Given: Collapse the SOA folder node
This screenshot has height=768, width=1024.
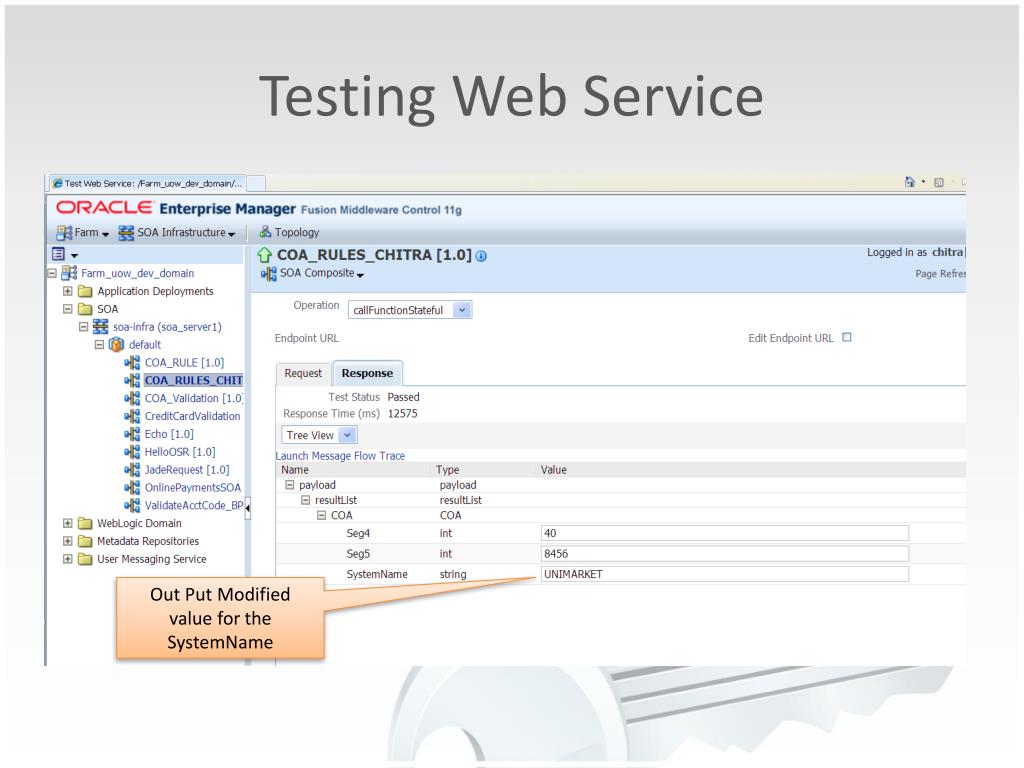Looking at the screenshot, I should click(67, 309).
